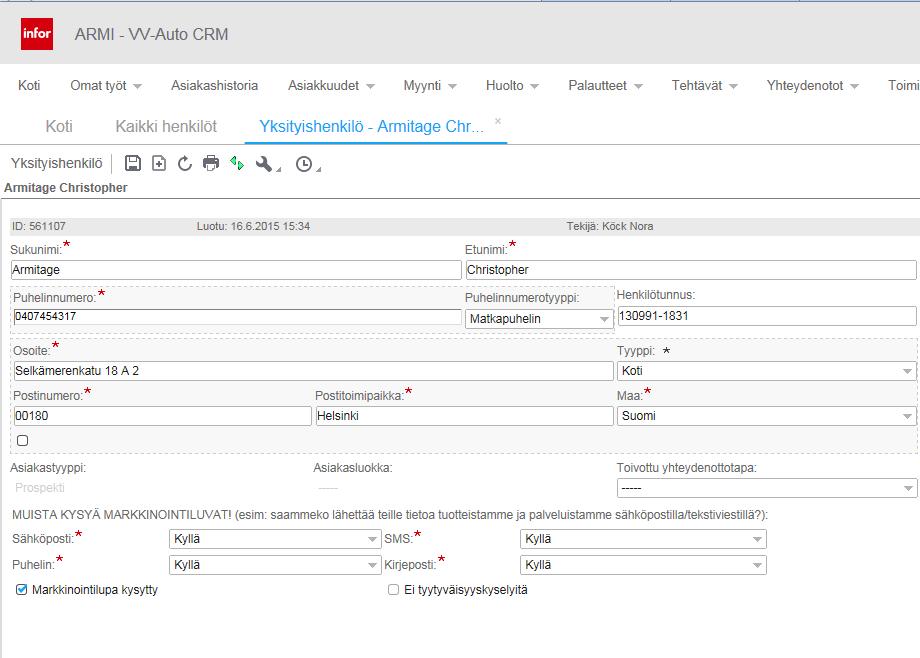Image resolution: width=920 pixels, height=658 pixels.
Task: Open the Tyyppi dropdown showing Koti
Action: tap(767, 371)
